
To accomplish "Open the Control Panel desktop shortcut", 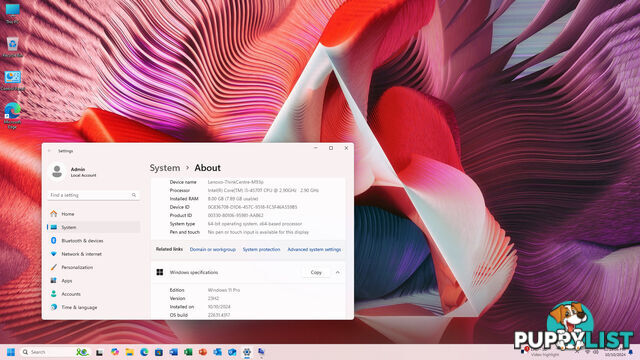I will click(12, 80).
